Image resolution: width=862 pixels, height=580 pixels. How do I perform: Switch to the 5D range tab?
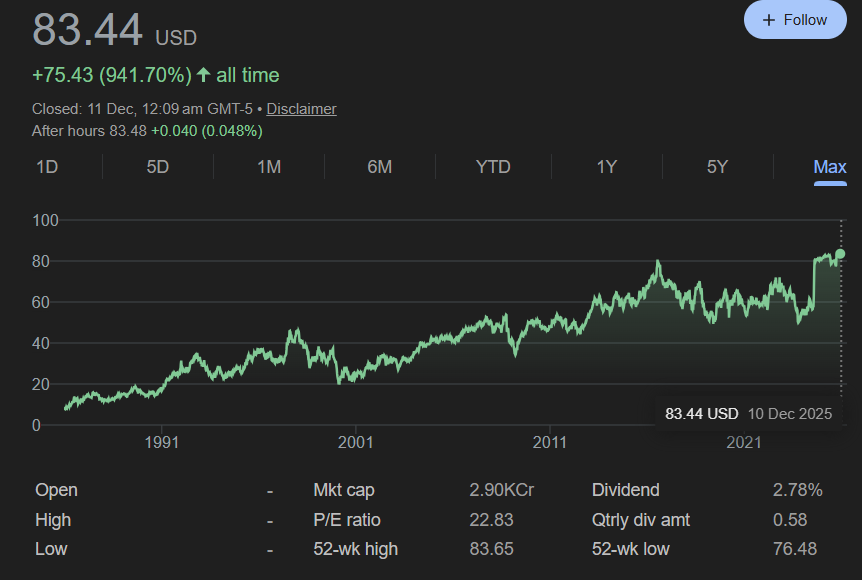pyautogui.click(x=158, y=167)
